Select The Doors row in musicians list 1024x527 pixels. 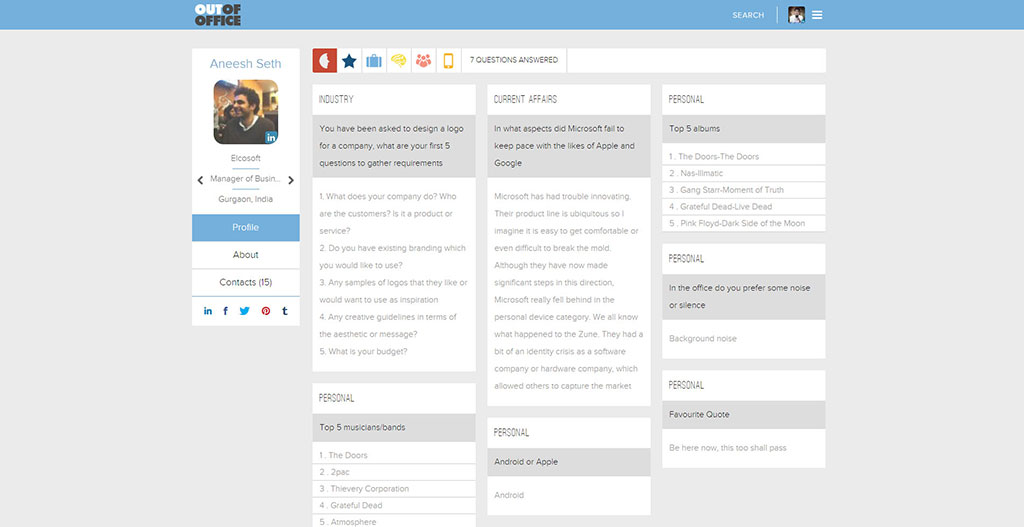(x=394, y=455)
